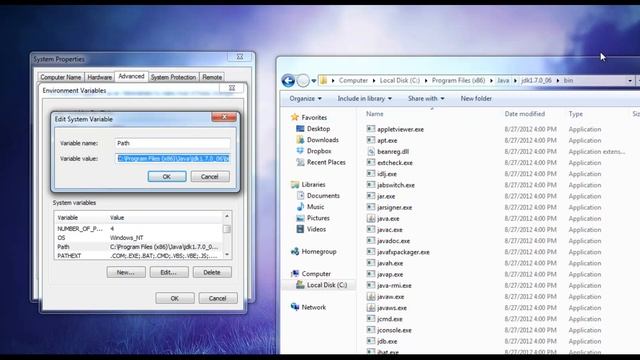640x360 pixels.
Task: Select appletviewer.exe file icon
Action: (371, 129)
